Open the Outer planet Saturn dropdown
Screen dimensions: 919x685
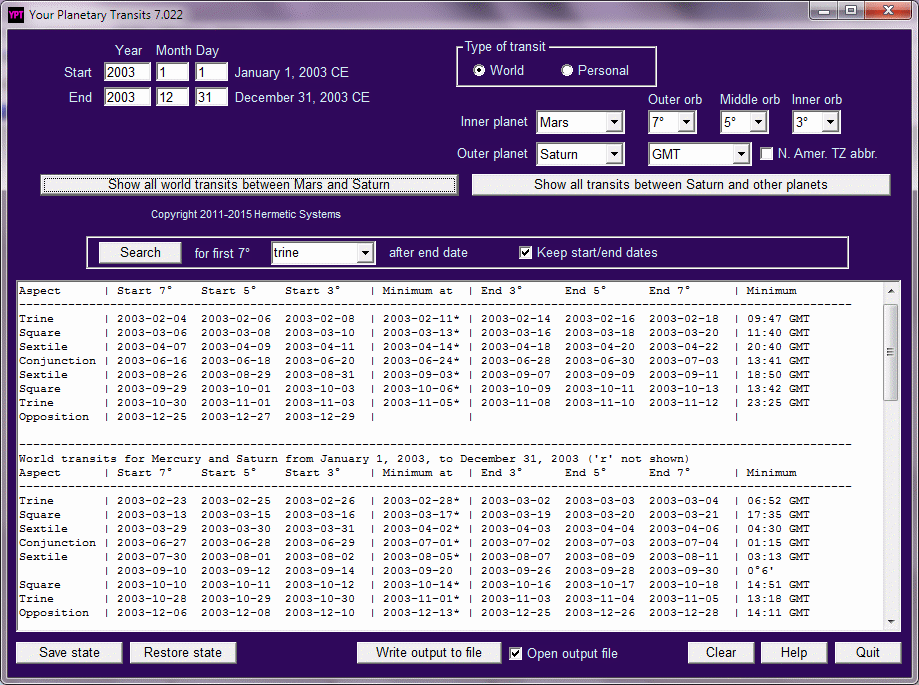click(x=614, y=154)
